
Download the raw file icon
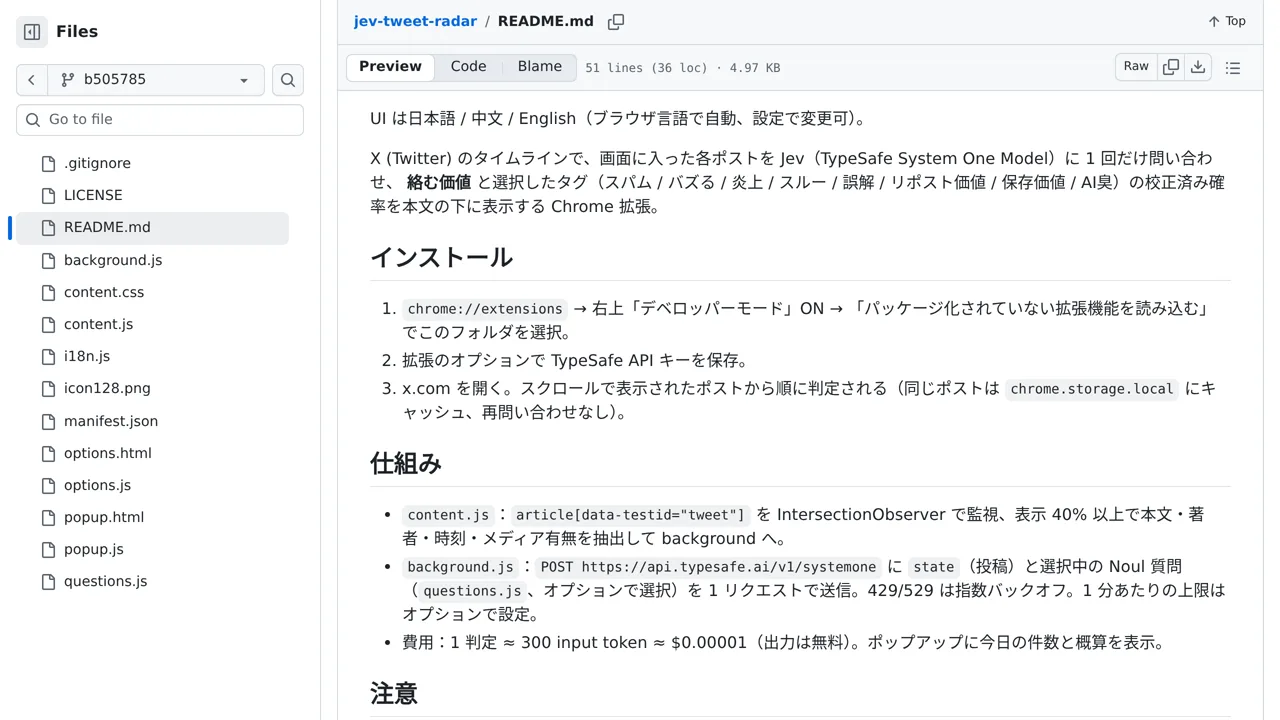click(x=1198, y=67)
